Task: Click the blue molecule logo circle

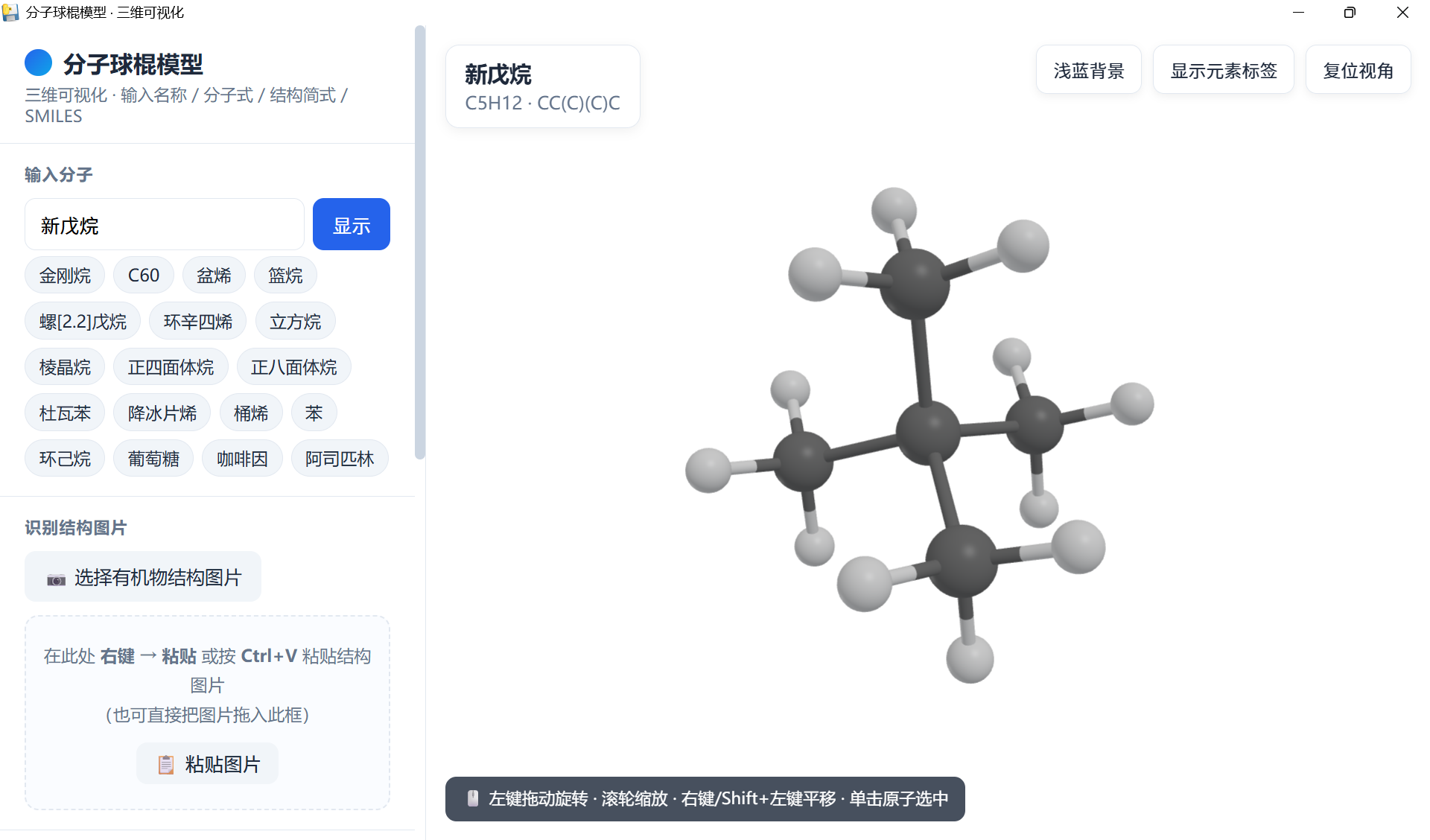Action: coord(38,63)
